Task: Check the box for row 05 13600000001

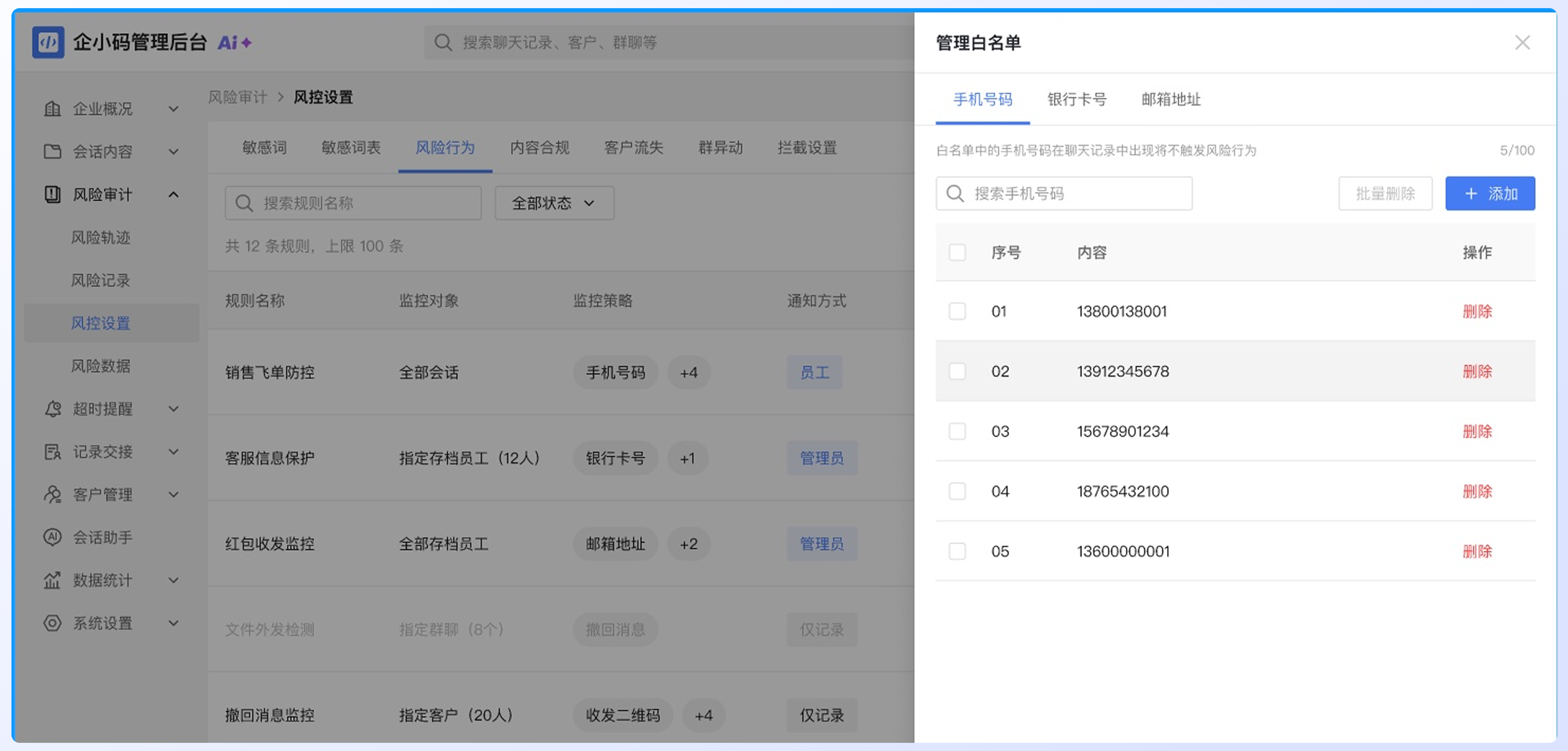Action: coord(957,551)
